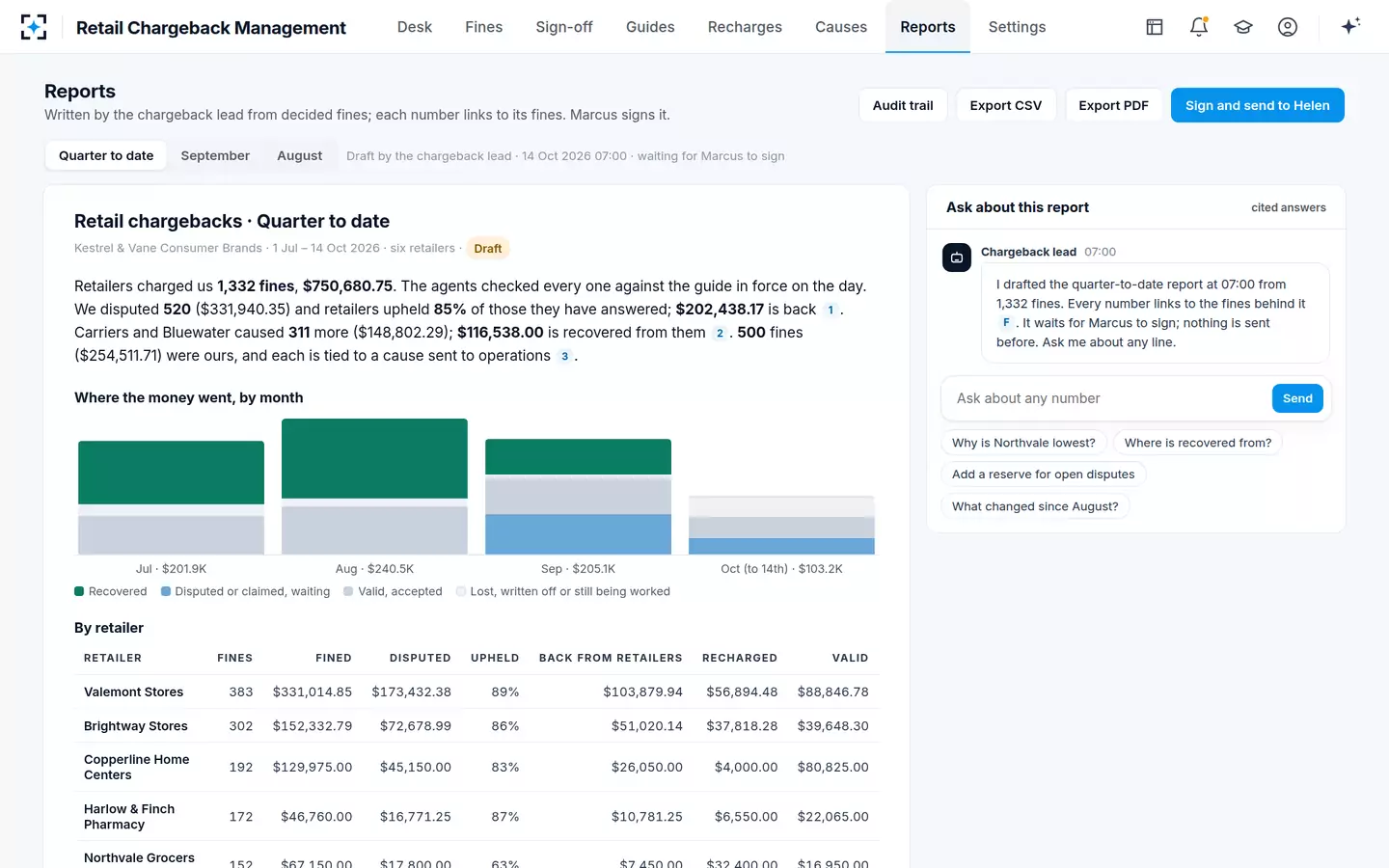Send the question to the assistant

pos(1297,398)
